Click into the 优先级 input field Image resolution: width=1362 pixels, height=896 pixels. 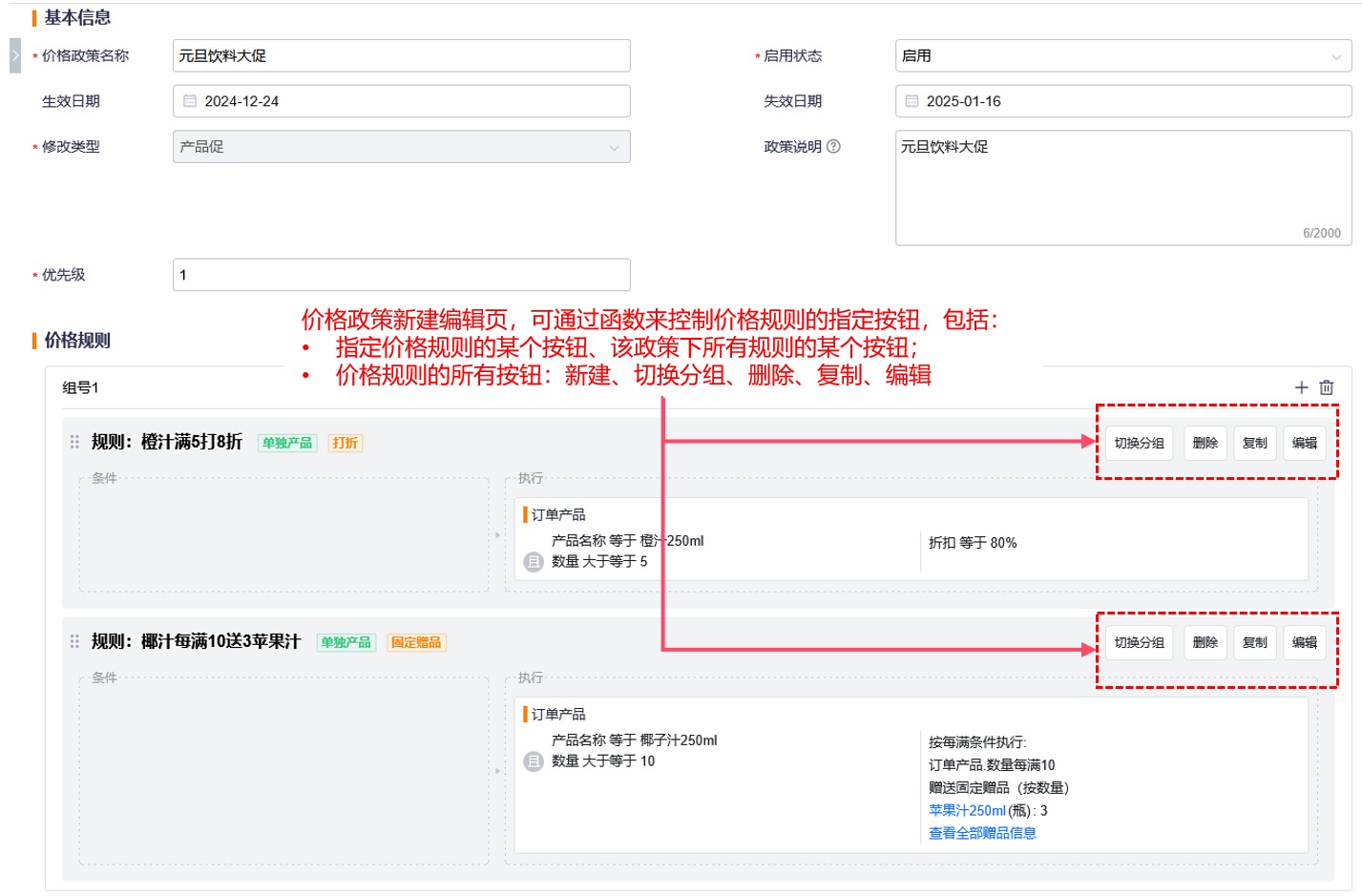click(401, 275)
